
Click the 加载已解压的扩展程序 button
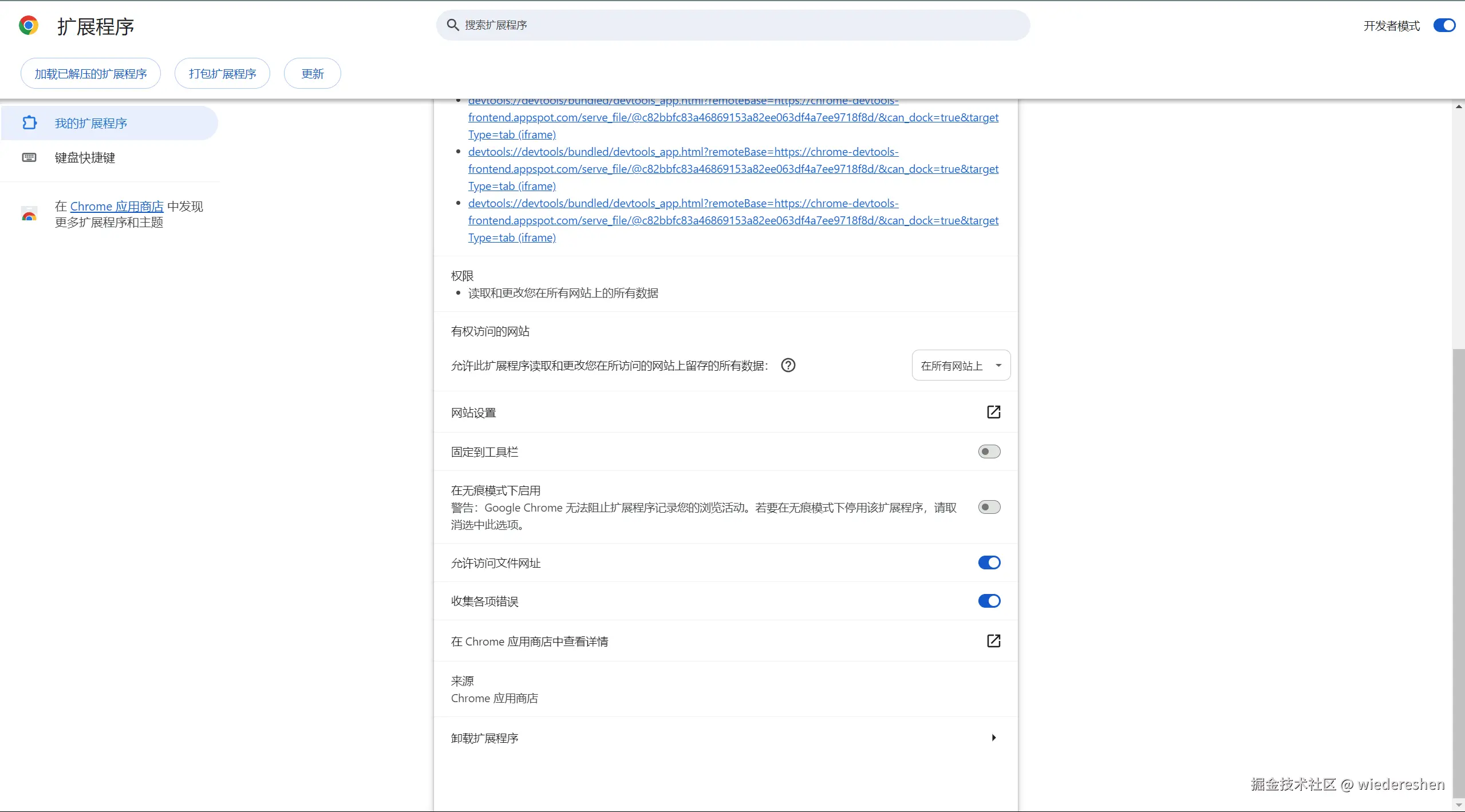coord(90,73)
